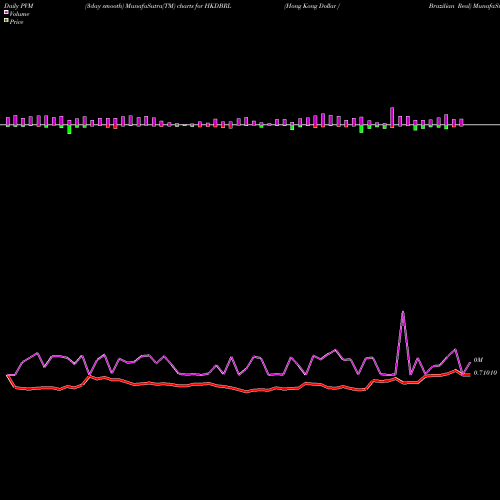Click the 'Daily PVM' title text

[19, 6]
